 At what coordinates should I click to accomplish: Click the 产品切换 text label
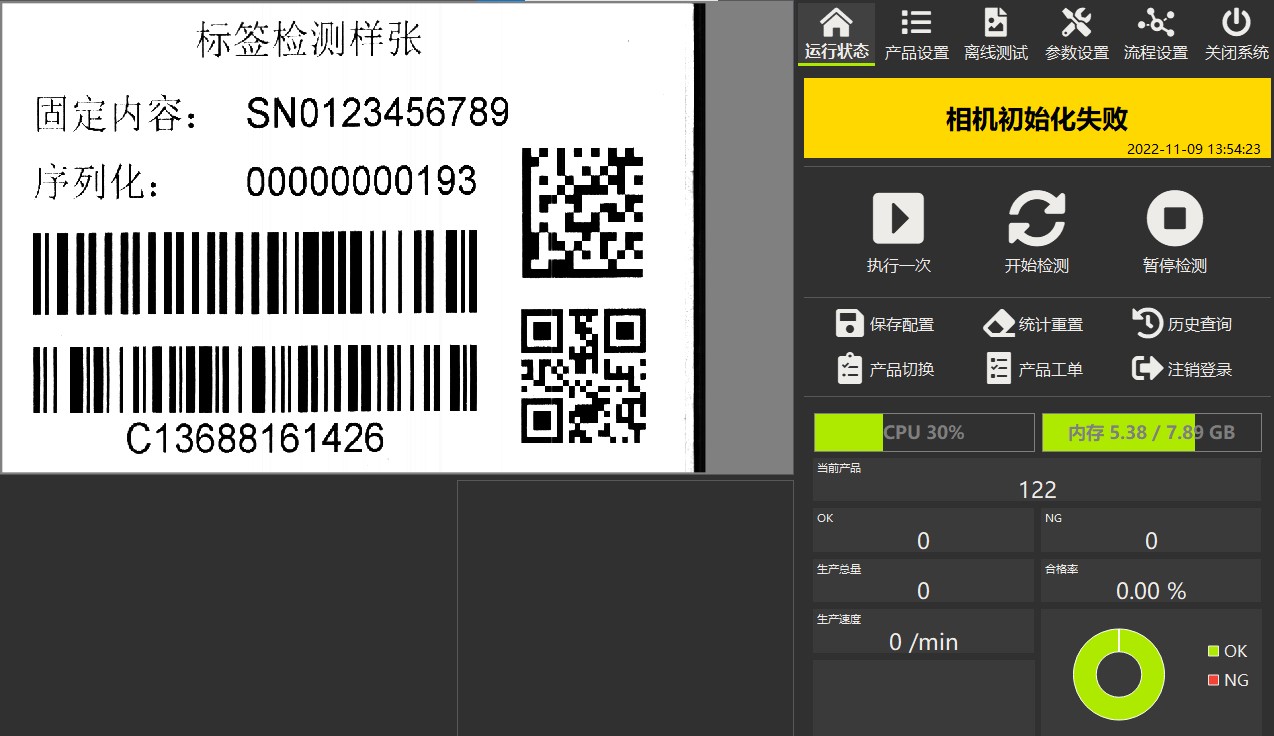point(902,370)
